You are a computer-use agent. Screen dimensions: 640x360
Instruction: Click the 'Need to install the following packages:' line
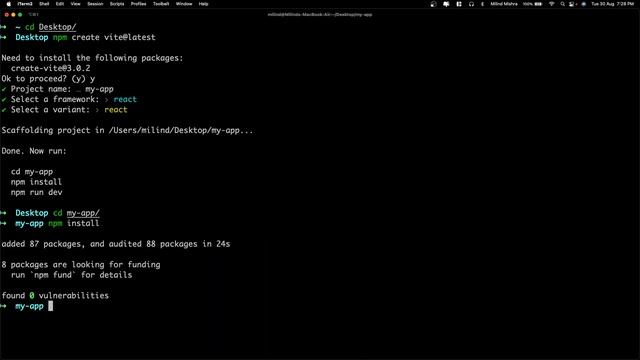tap(92, 58)
